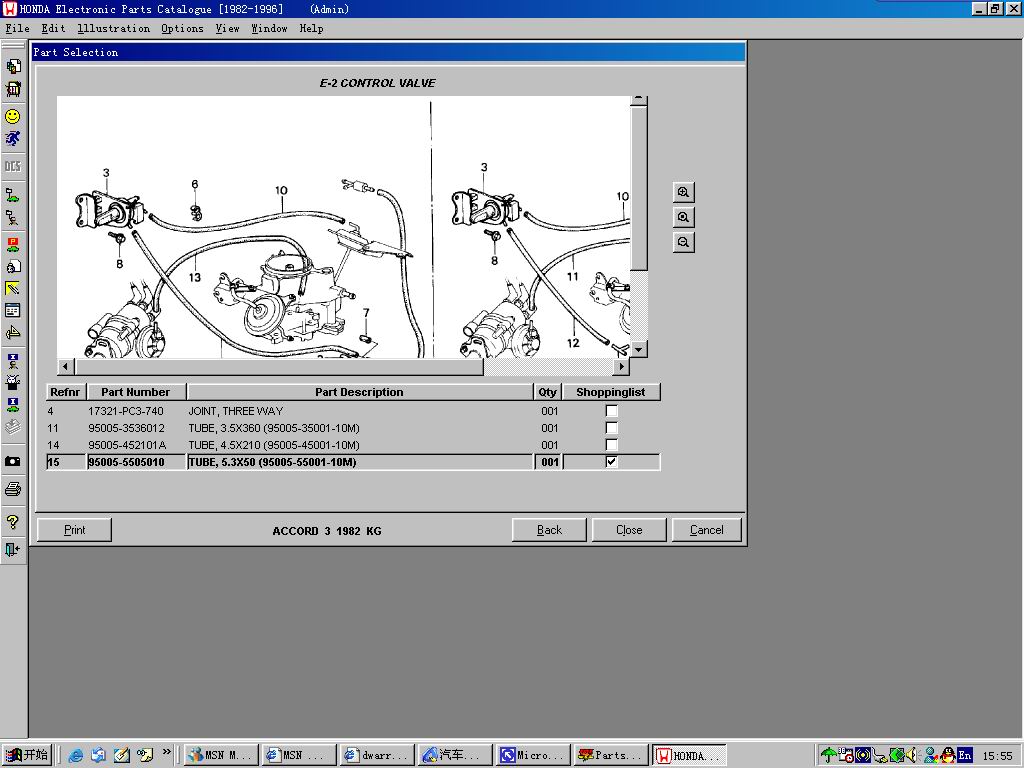Tick shoppinglist checkbox for TUBE, 4.5X210

pos(611,445)
